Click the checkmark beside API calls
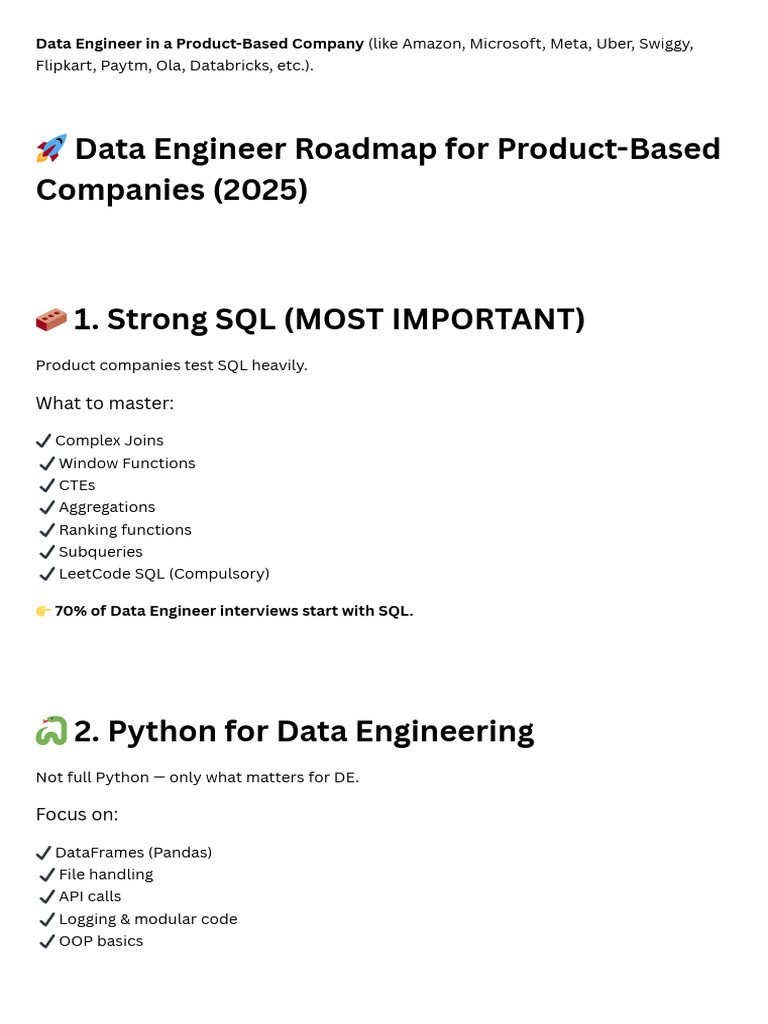The image size is (768, 1024). tap(47, 897)
